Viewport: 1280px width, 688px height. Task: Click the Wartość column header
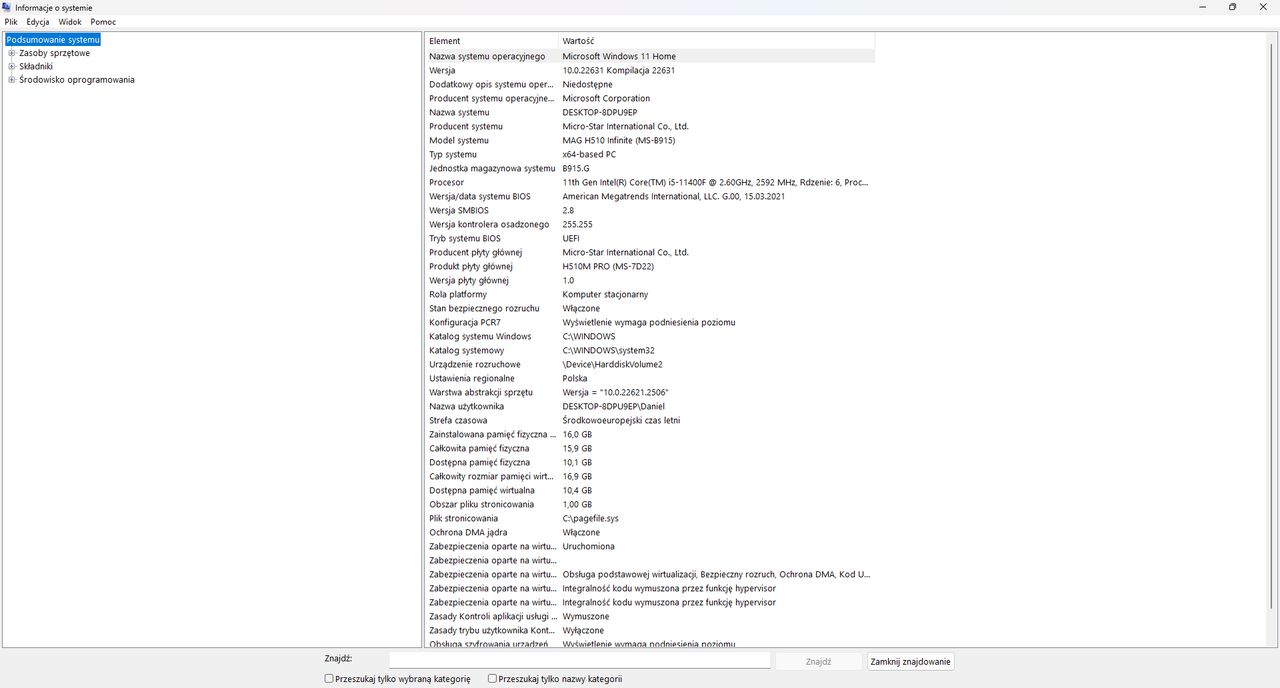click(x=716, y=41)
